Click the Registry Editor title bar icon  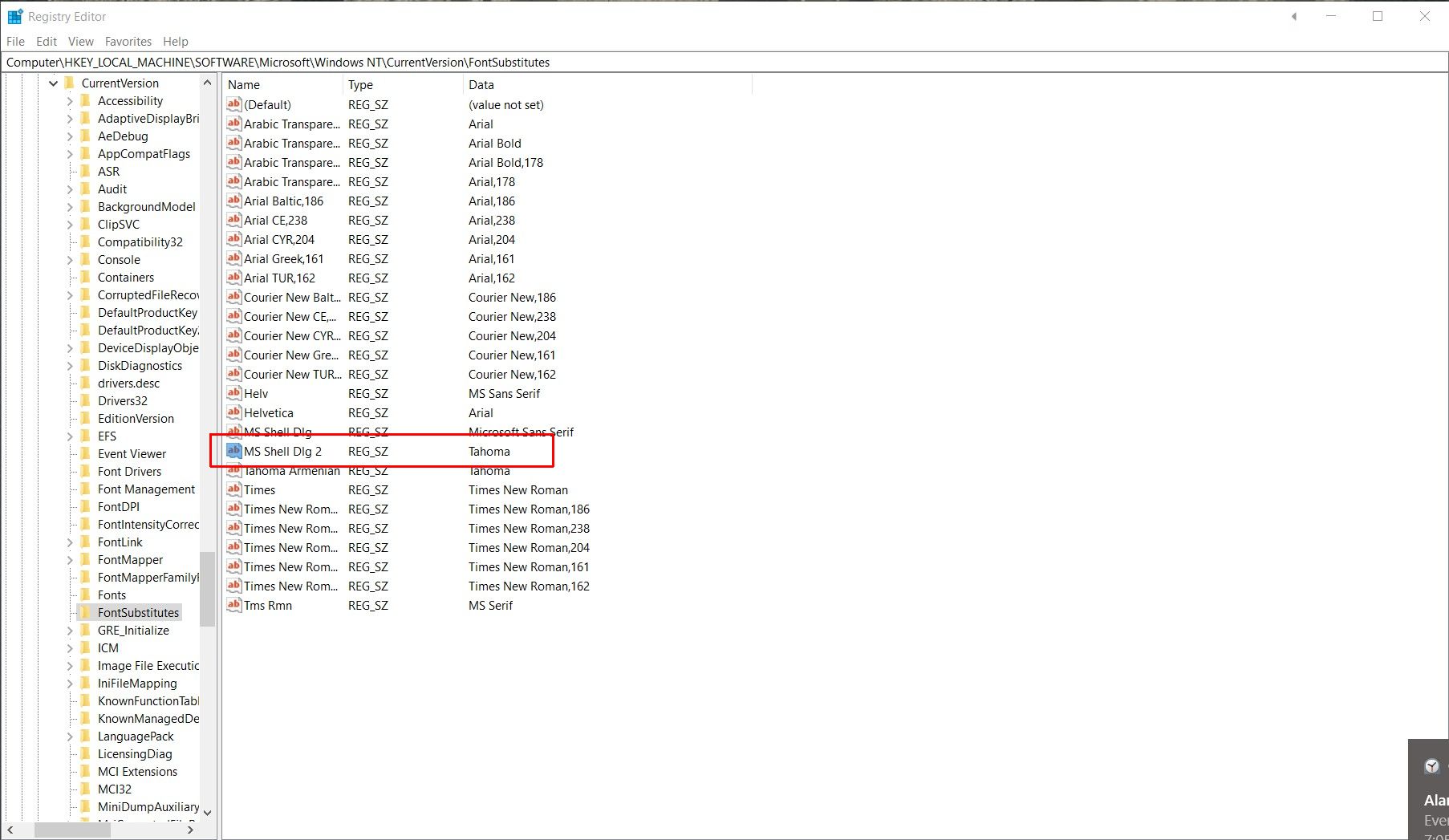(14, 16)
